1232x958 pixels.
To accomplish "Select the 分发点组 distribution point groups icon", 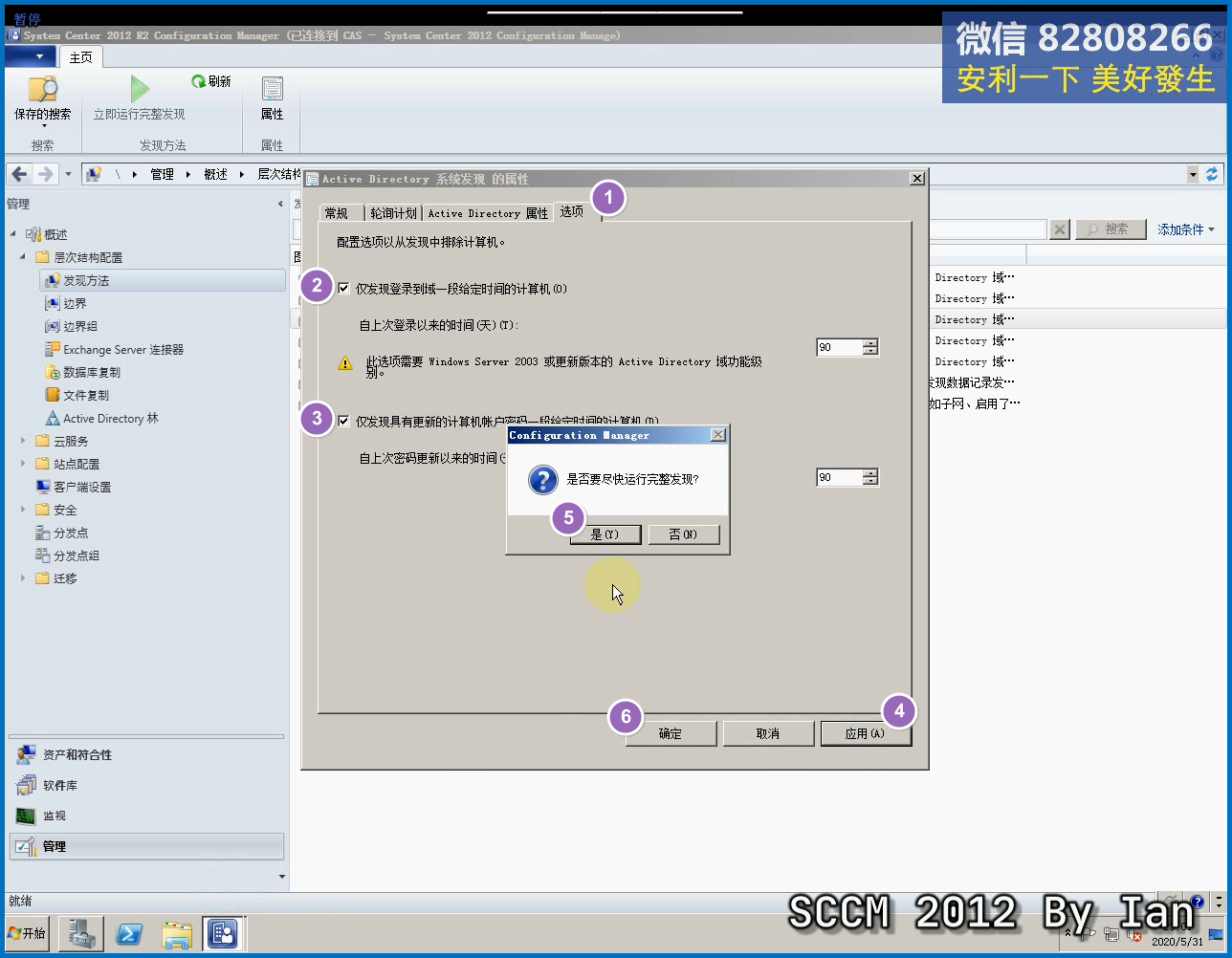I will click(43, 555).
